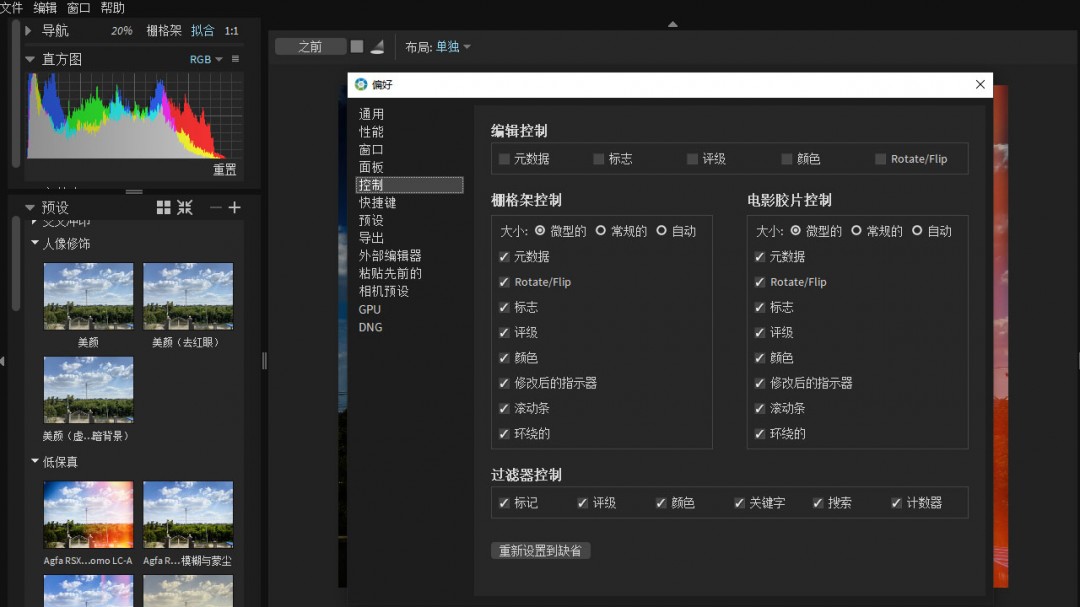Click the collapse-all presets icon
The height and width of the screenshot is (607, 1080).
click(185, 207)
